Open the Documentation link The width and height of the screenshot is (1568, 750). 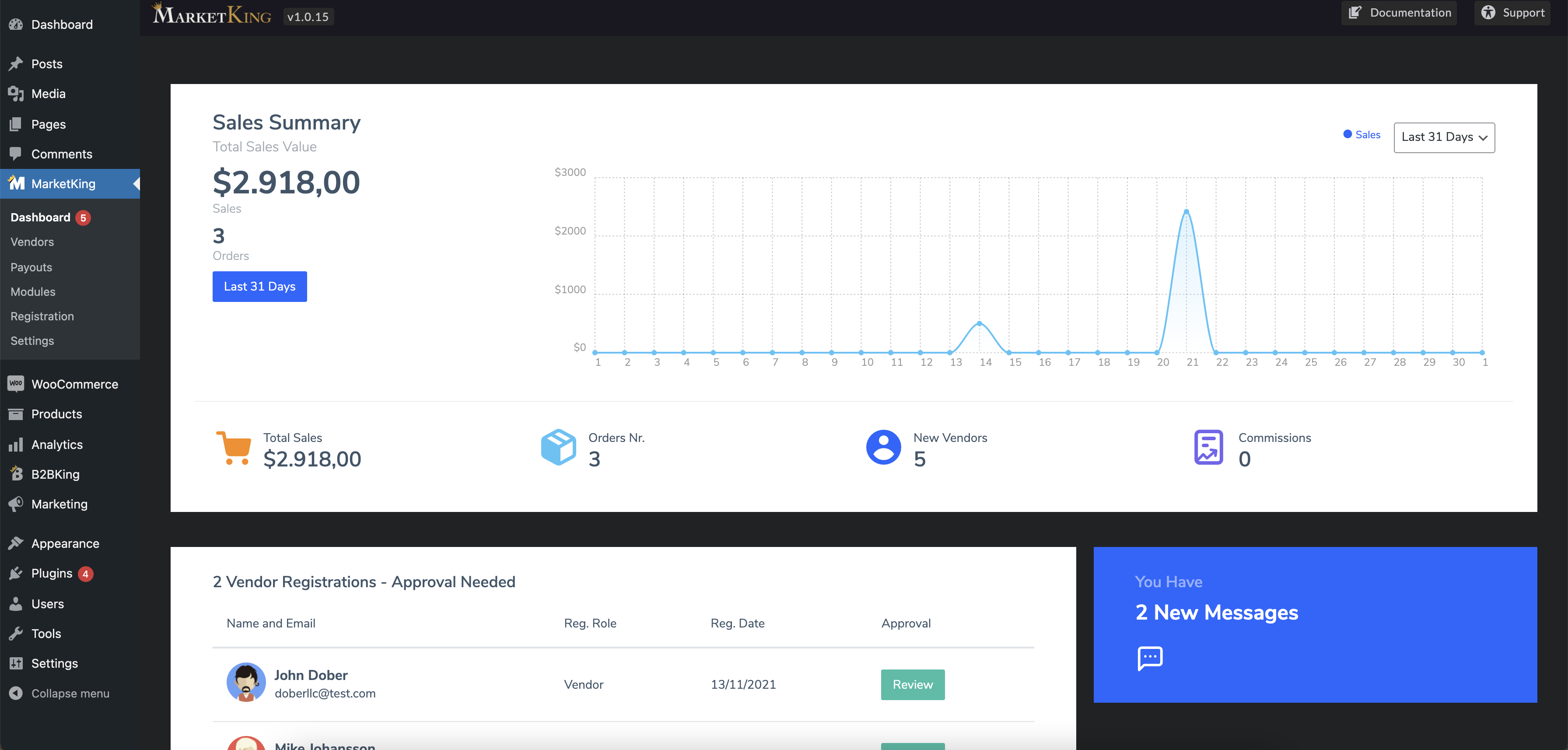pos(1399,13)
